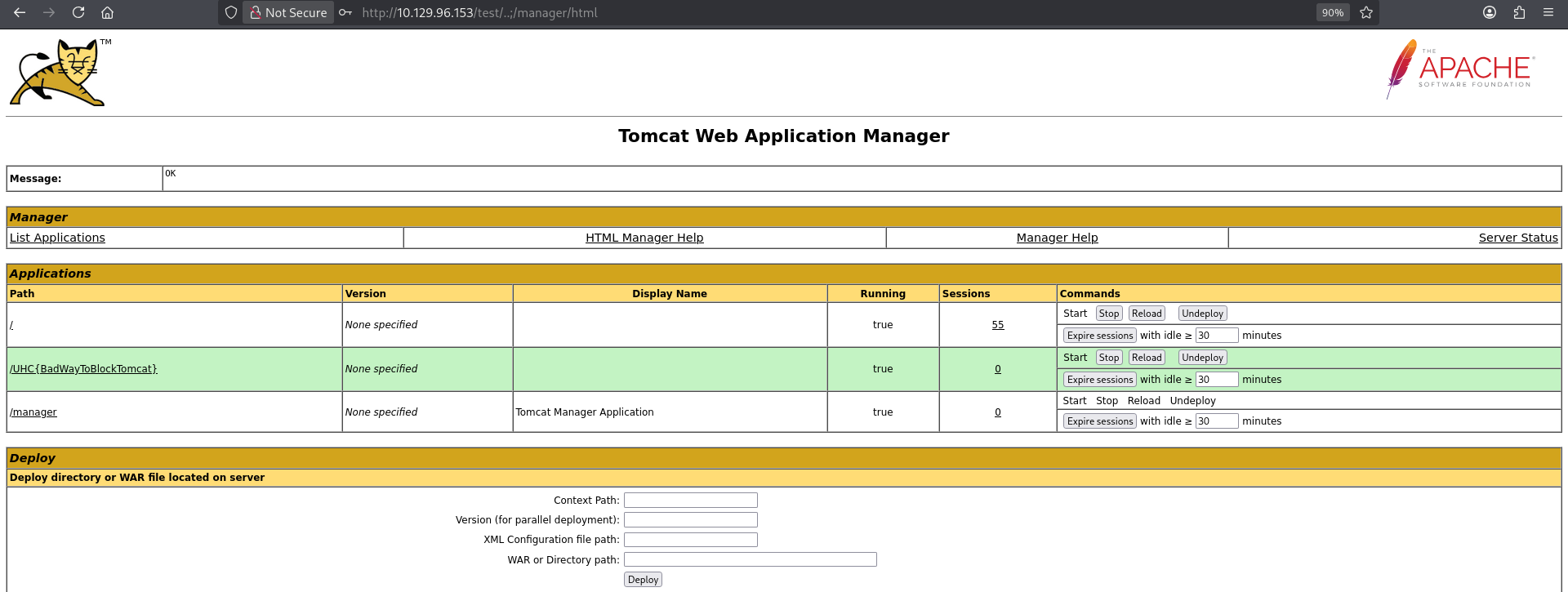Expire sessions for /UHC{BadWayToBlockTomcat} application

click(1100, 380)
